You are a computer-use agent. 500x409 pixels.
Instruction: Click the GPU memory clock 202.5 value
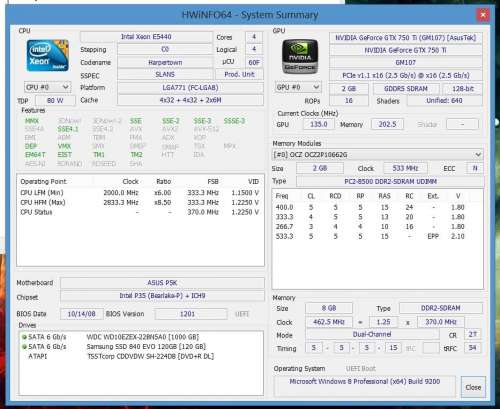(387, 124)
